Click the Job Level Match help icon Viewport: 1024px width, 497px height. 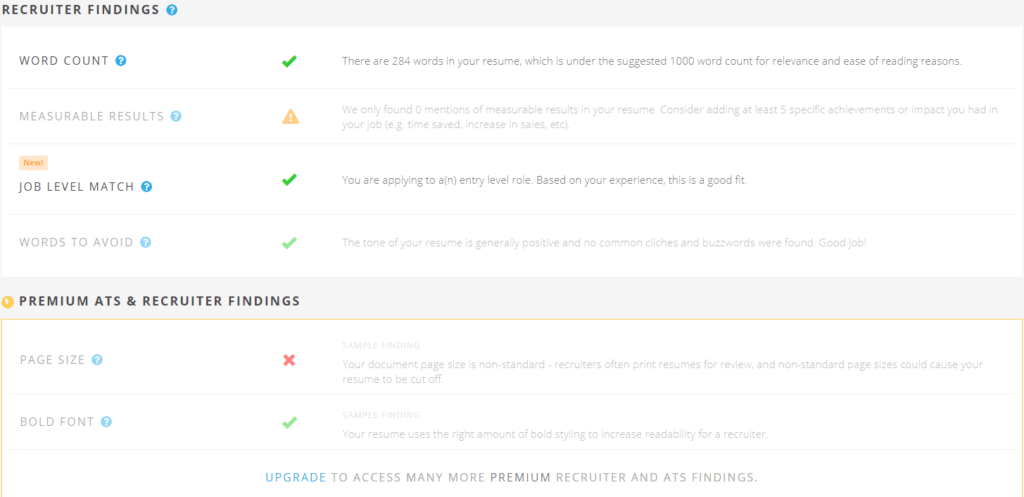click(x=146, y=187)
